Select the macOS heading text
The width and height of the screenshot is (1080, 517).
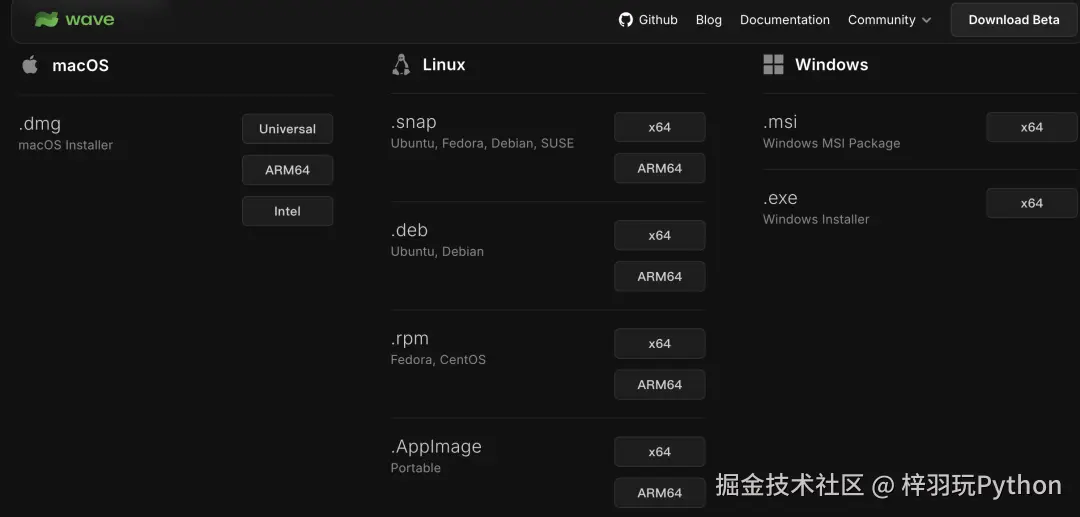(81, 66)
